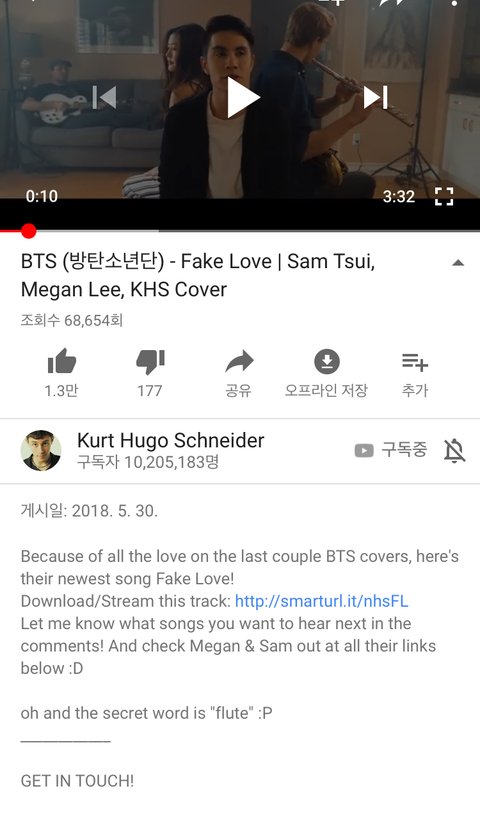This screenshot has height=816, width=480.
Task: Collapse the video description arrow
Action: click(x=458, y=263)
